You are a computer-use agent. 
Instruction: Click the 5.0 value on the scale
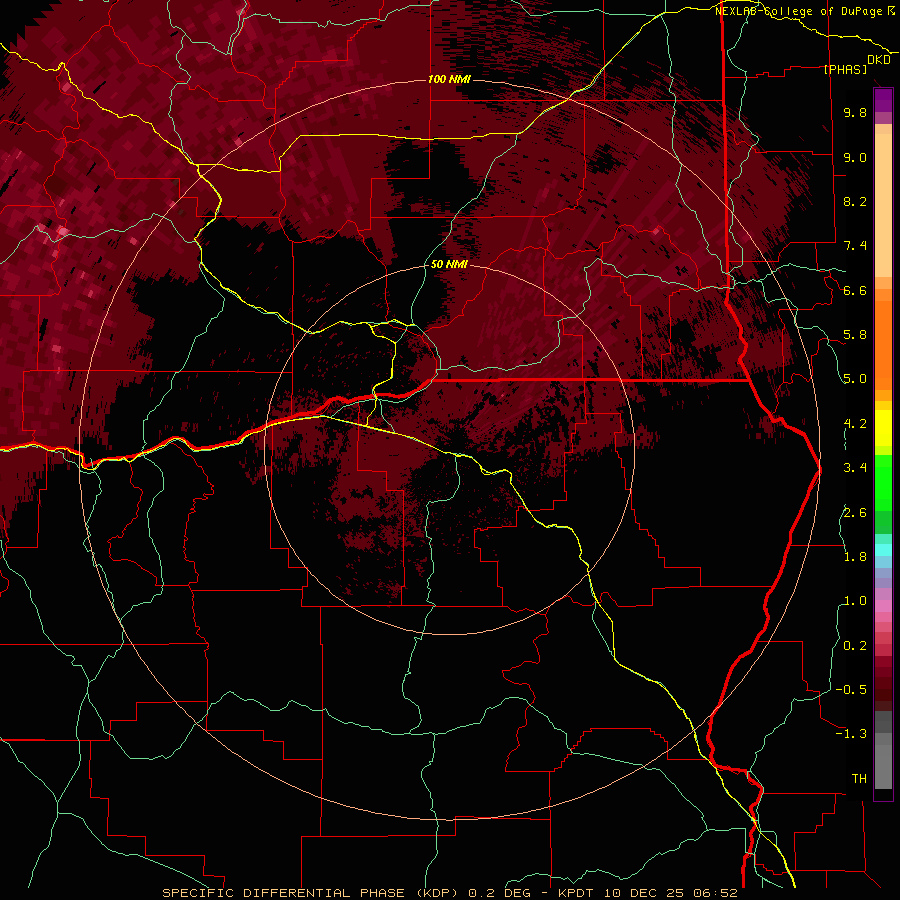coord(855,379)
